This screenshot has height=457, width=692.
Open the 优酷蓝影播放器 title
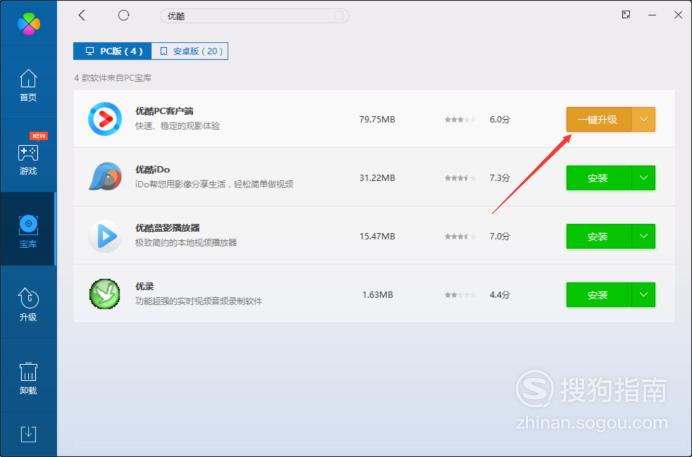167,228
